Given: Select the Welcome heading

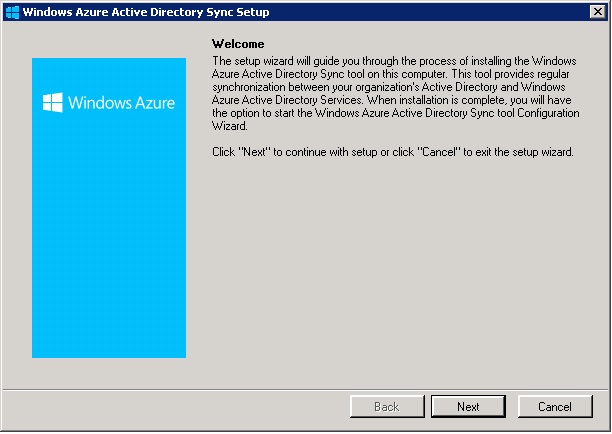Looking at the screenshot, I should pos(238,44).
